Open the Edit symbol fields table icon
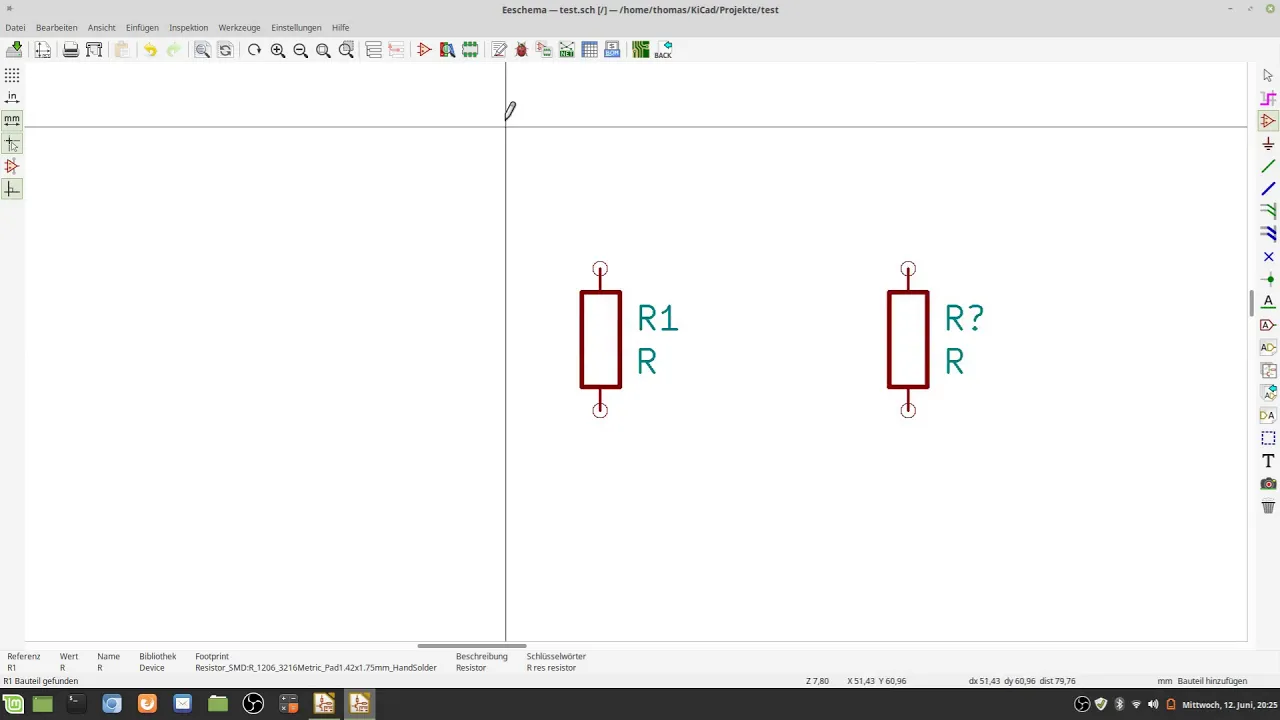Screen dimensions: 1280x720 590,50
